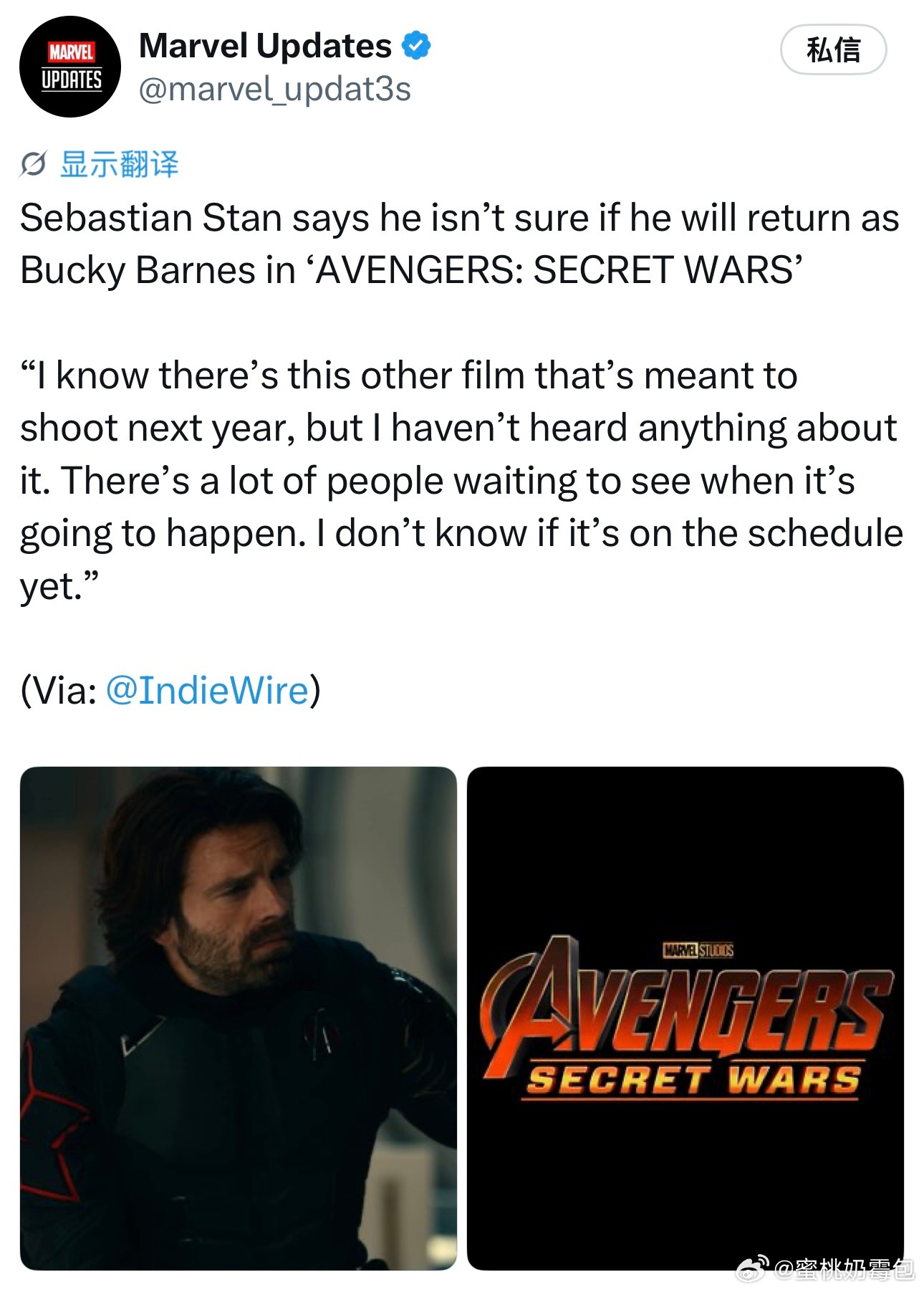Image resolution: width=924 pixels, height=1292 pixels.
Task: Tap the quote's last line ending in yet.”
Action: 59,585
